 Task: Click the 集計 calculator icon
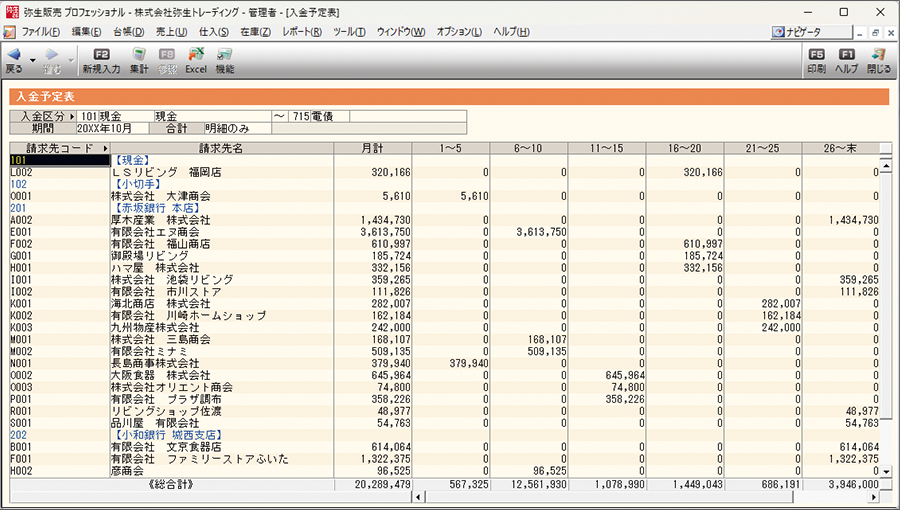tap(138, 54)
